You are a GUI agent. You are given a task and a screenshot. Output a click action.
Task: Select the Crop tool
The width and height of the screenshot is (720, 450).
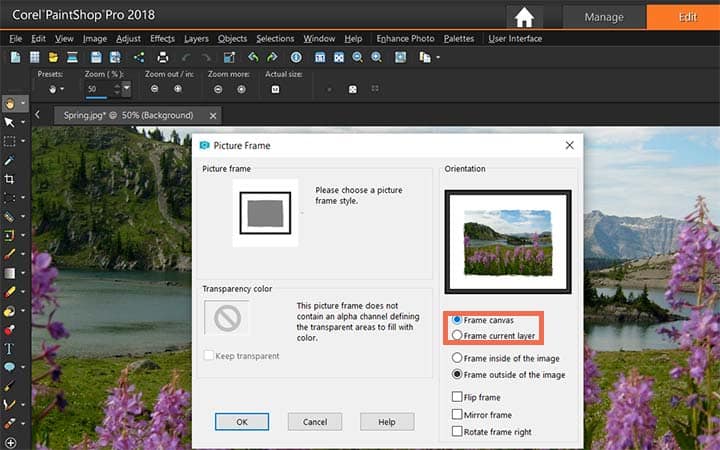[9, 179]
